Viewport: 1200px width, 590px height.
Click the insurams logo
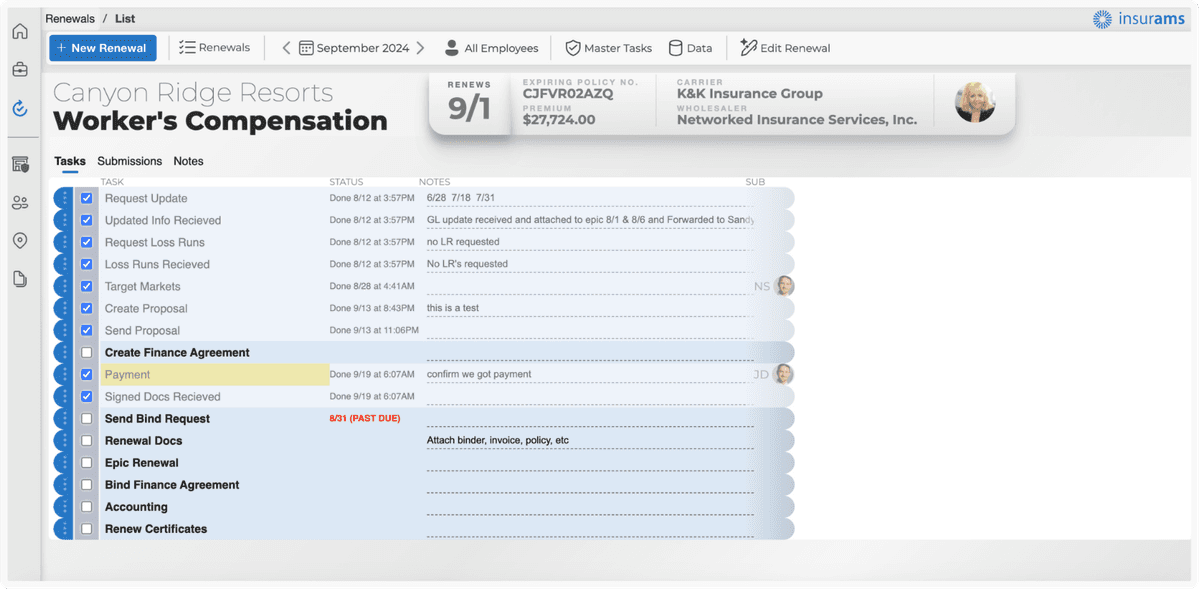(1138, 19)
